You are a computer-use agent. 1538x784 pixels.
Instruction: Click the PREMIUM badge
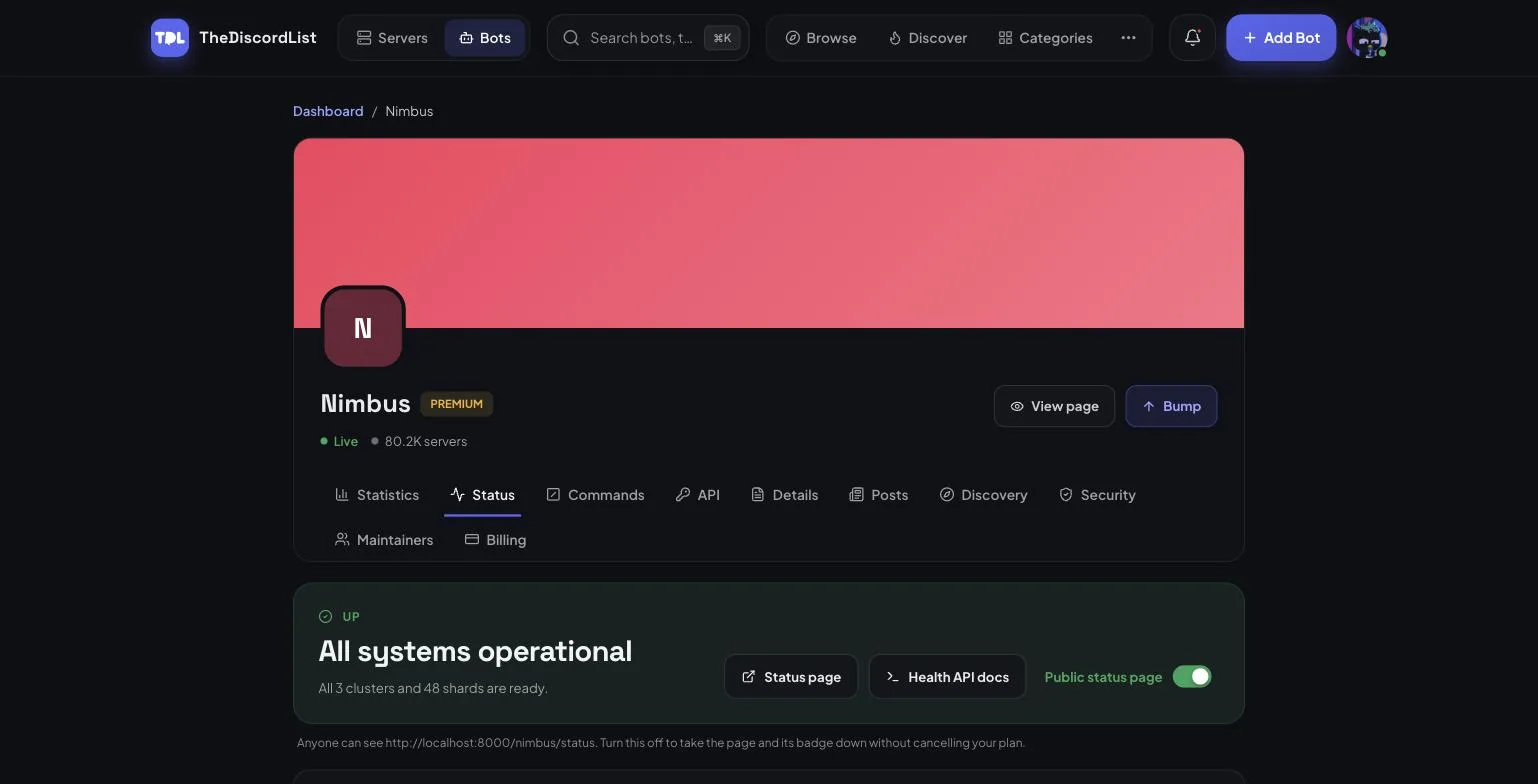pos(456,404)
